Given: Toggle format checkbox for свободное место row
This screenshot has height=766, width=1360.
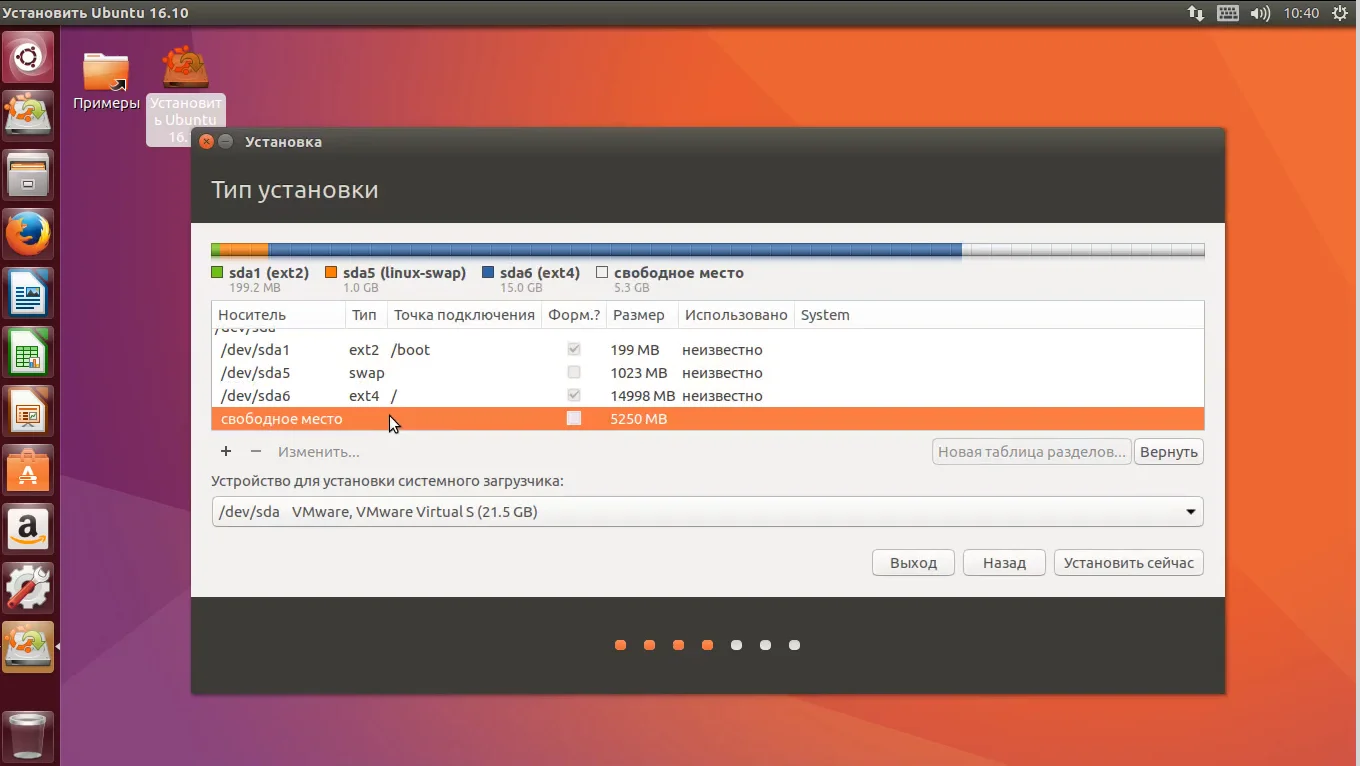Looking at the screenshot, I should (x=574, y=418).
